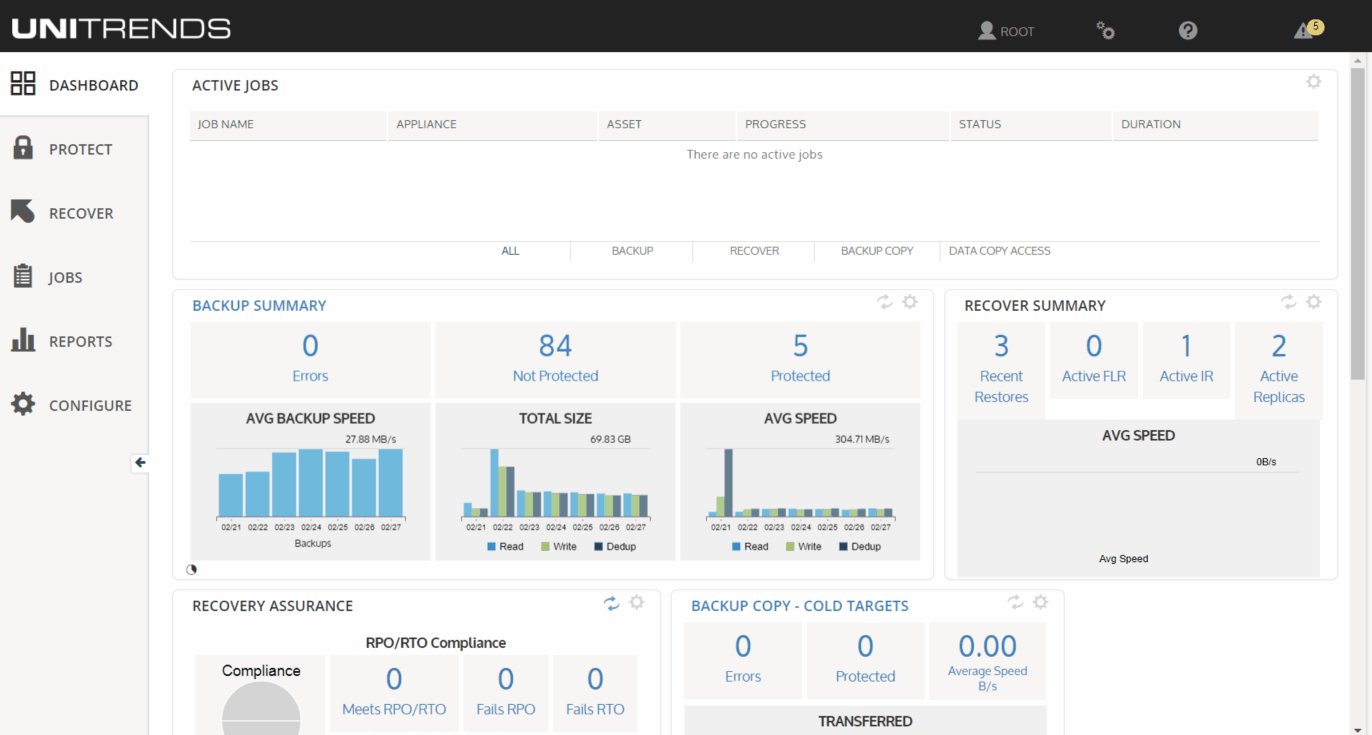
Task: Switch to the RECOVER tab in Active Jobs
Action: click(754, 251)
